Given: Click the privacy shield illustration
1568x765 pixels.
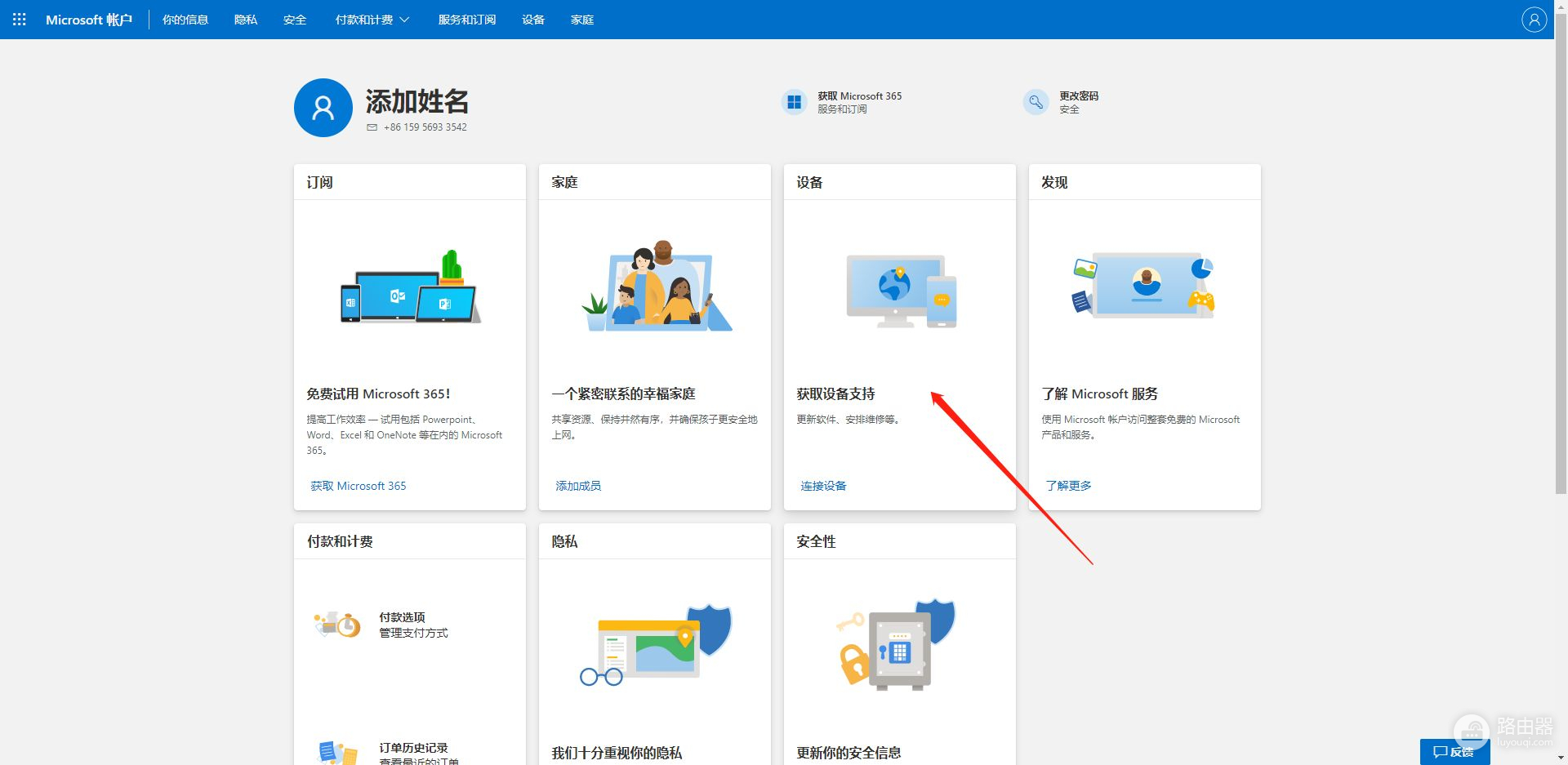Looking at the screenshot, I should point(656,645).
